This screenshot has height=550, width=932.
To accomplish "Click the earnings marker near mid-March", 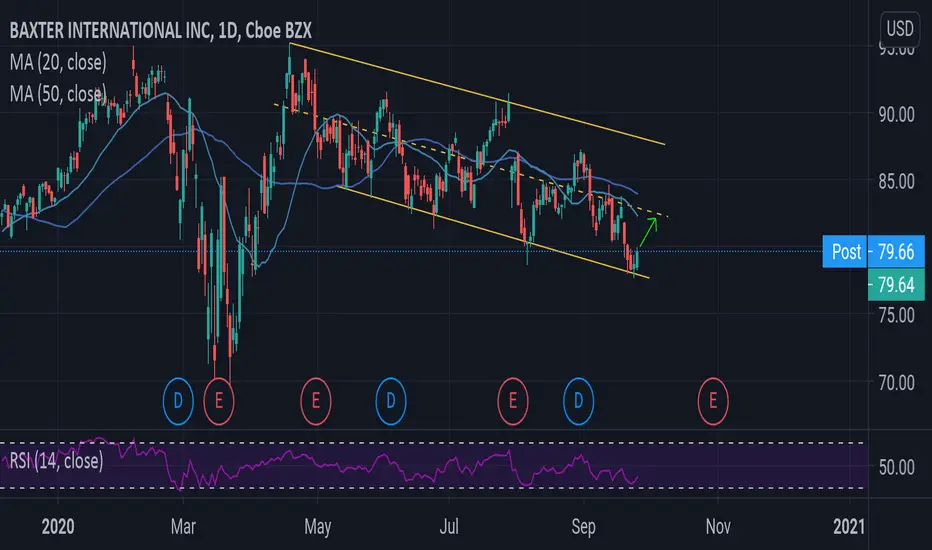I will [x=219, y=401].
